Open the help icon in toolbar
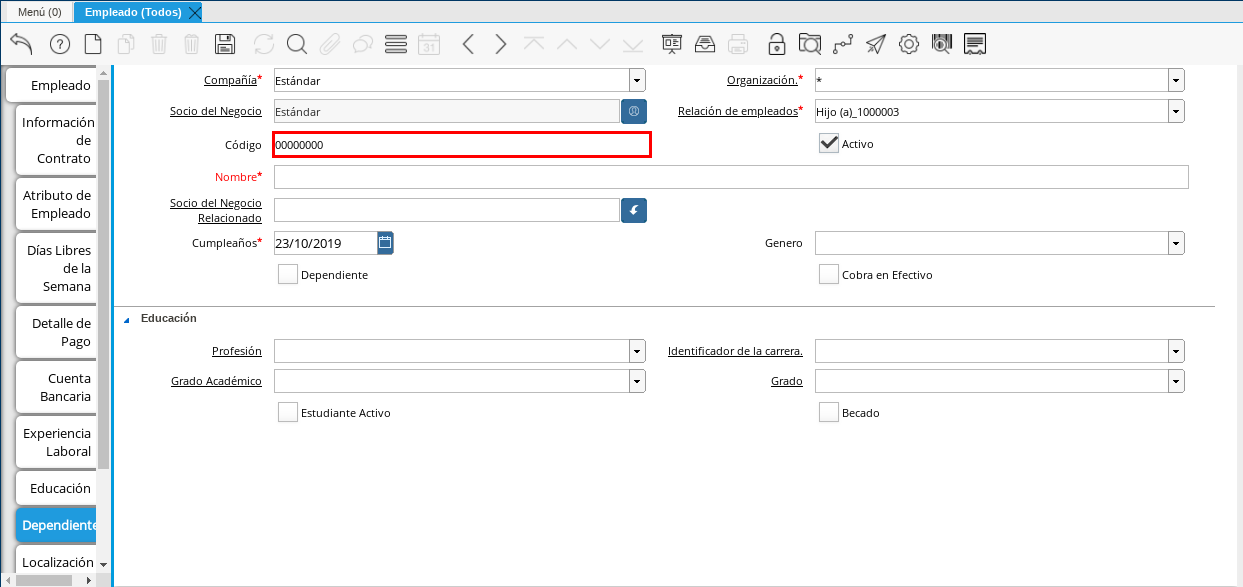 pos(59,44)
